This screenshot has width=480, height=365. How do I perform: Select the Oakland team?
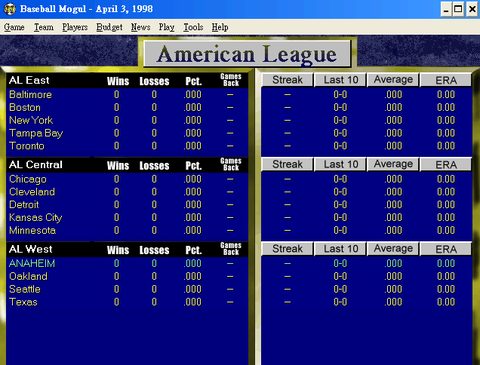pos(28,276)
